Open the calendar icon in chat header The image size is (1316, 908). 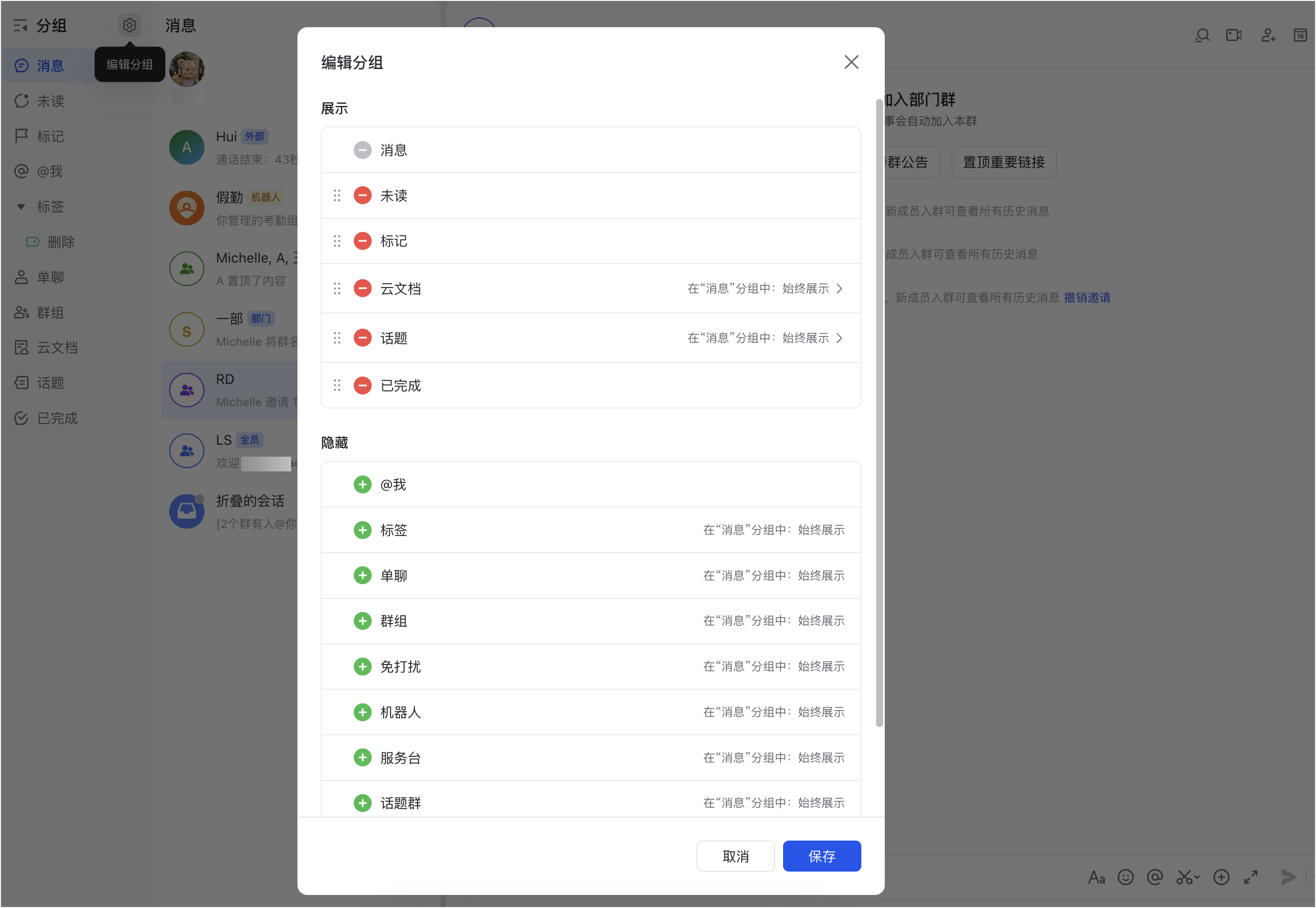(1300, 35)
